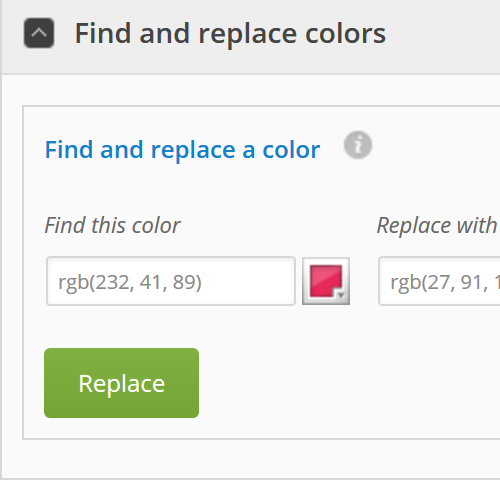Click the small arrow on the pink swatch
Image resolution: width=500 pixels, height=500 pixels.
click(341, 295)
